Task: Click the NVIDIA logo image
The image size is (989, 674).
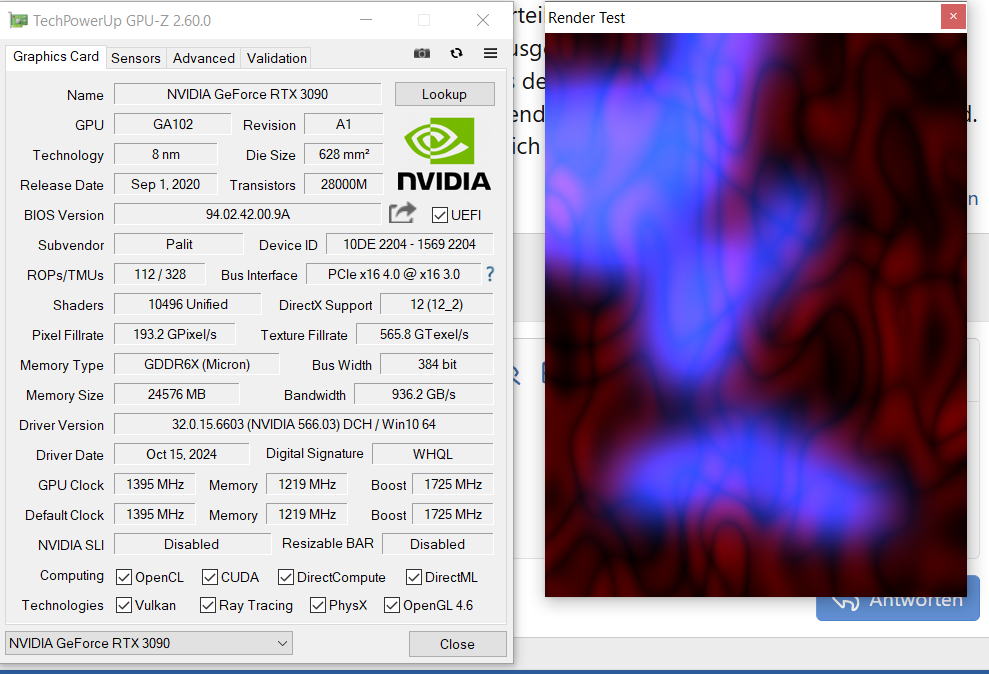Action: coord(444,154)
